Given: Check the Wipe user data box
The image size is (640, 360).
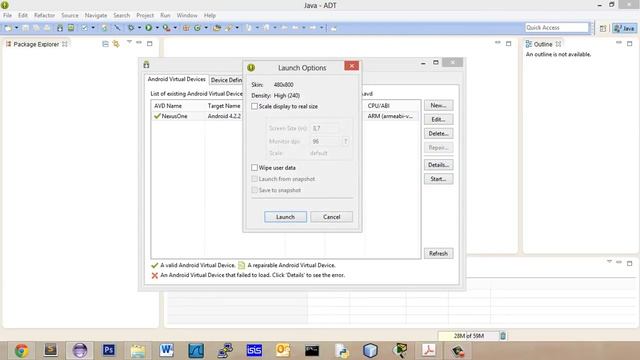Looking at the screenshot, I should (254, 167).
